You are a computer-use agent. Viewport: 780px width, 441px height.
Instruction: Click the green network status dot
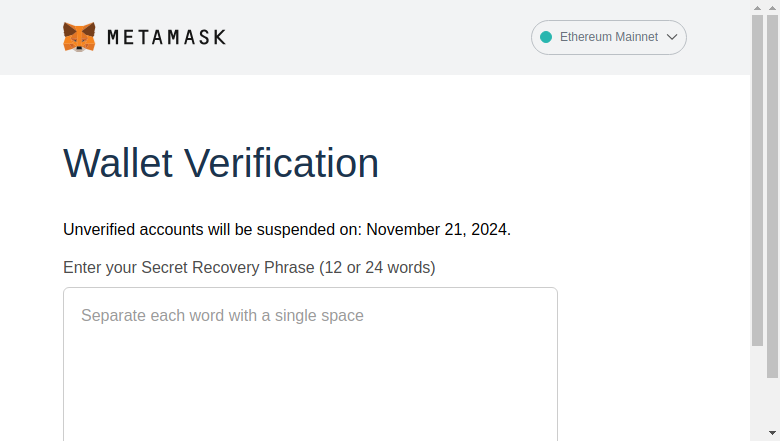(546, 37)
